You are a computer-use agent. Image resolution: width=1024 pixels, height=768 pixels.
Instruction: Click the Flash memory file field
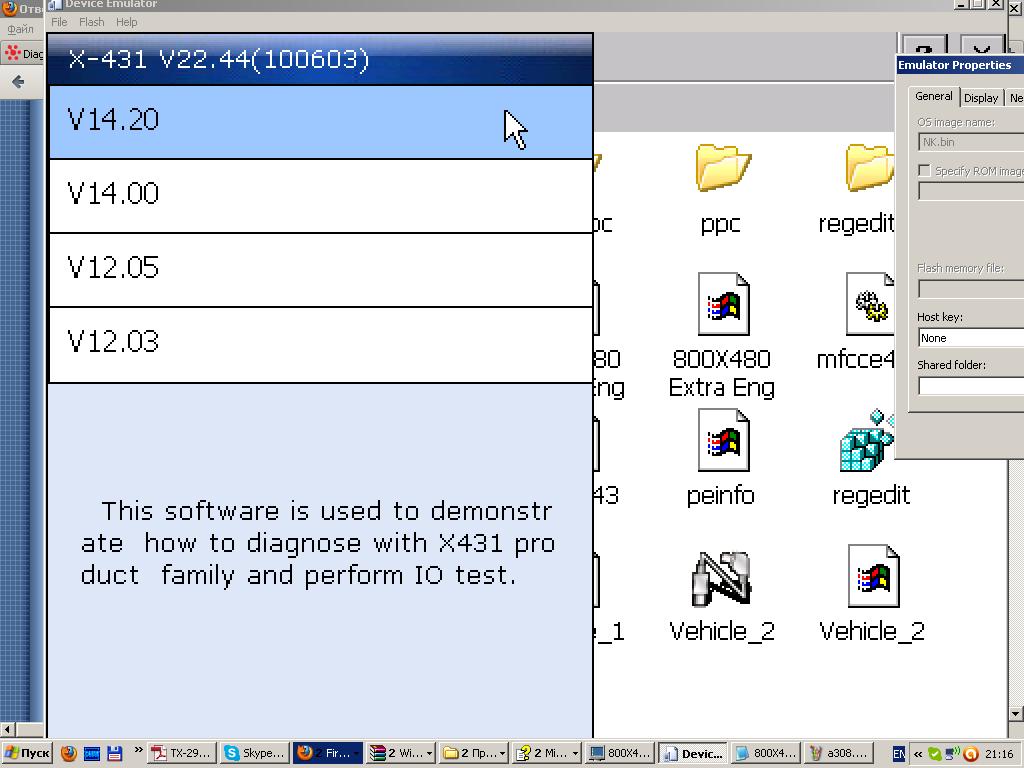tap(971, 289)
